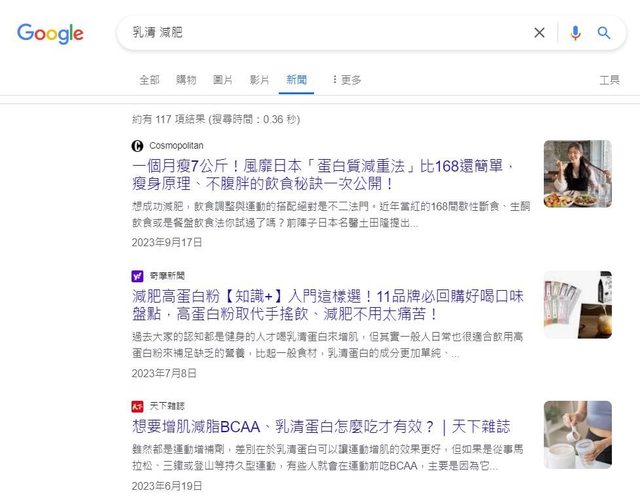Switch to the 全部 tab
Viewport: 640px width, 499px height.
pyautogui.click(x=149, y=79)
